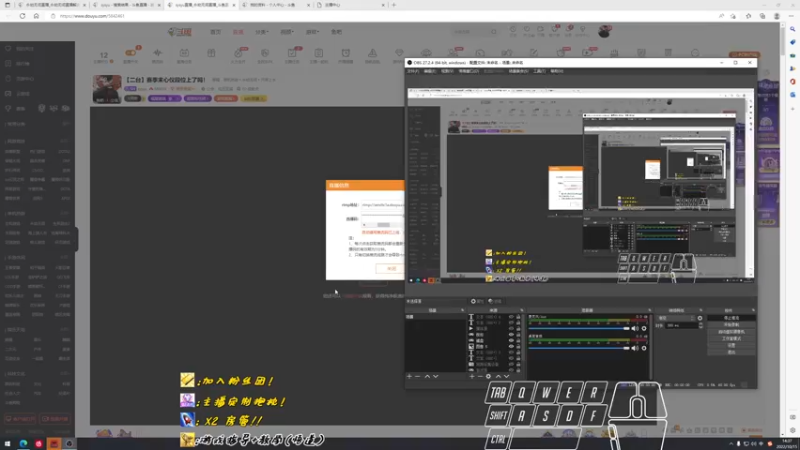Toggle lock on 键盘 source in OBS
Screen dimensions: 800x450
click(518, 340)
